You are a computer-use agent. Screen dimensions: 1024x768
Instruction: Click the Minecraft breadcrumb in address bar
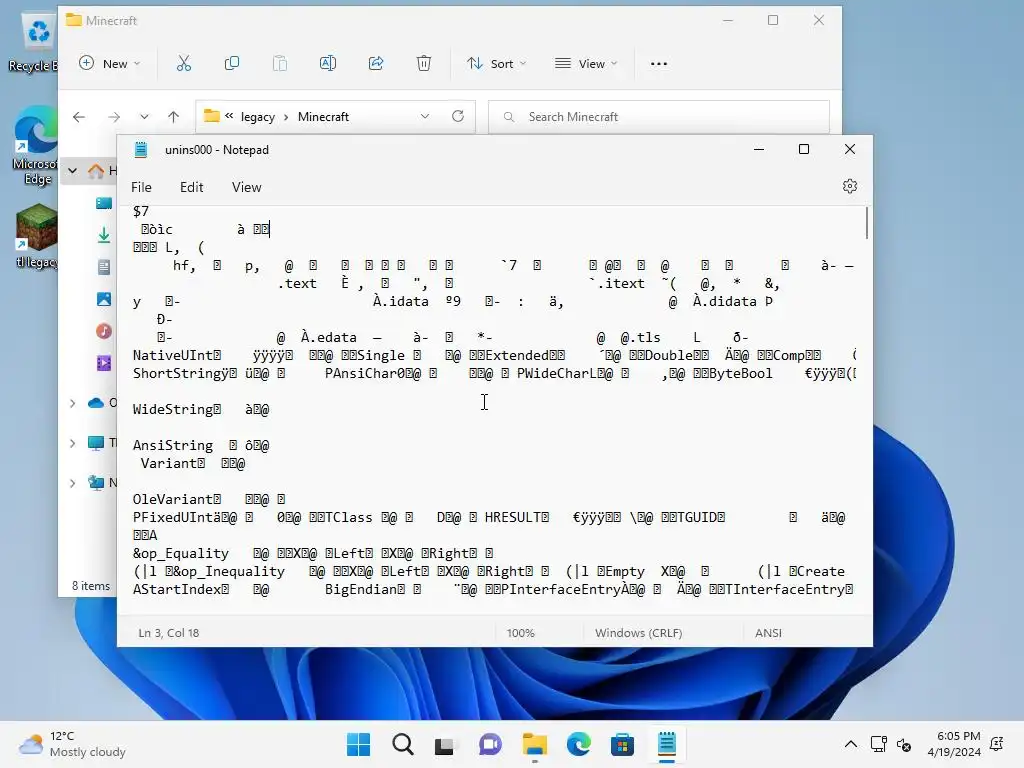[323, 117]
